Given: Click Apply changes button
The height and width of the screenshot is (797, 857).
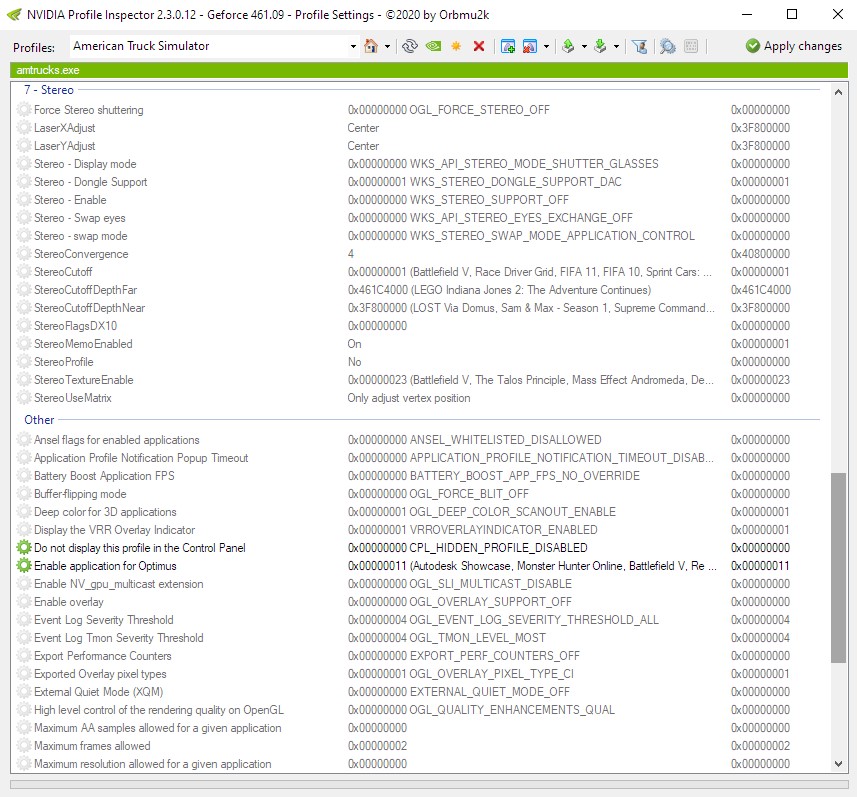Looking at the screenshot, I should click(x=794, y=46).
